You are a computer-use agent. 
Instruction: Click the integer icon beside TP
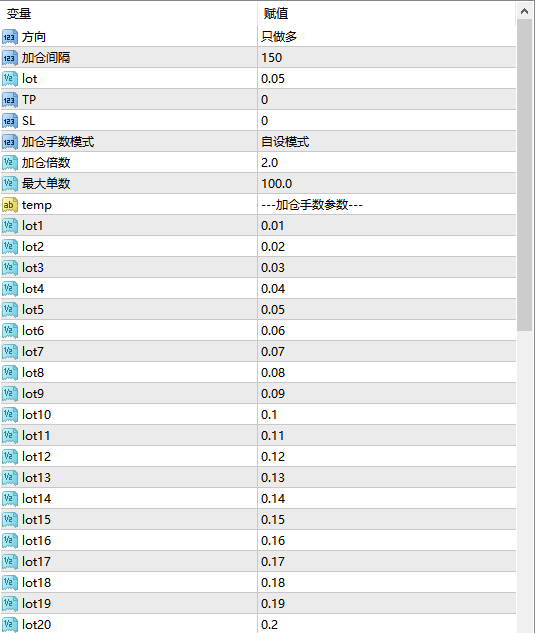tap(10, 100)
